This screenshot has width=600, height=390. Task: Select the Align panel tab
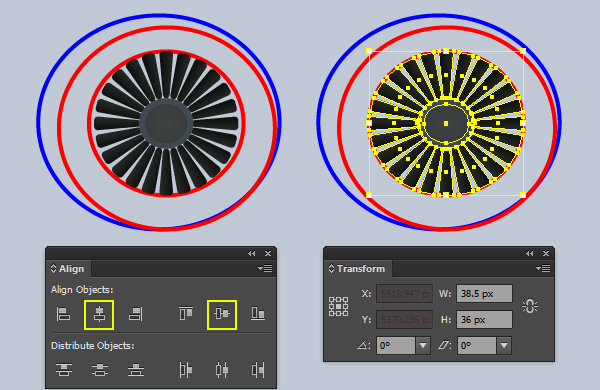[x=68, y=269]
